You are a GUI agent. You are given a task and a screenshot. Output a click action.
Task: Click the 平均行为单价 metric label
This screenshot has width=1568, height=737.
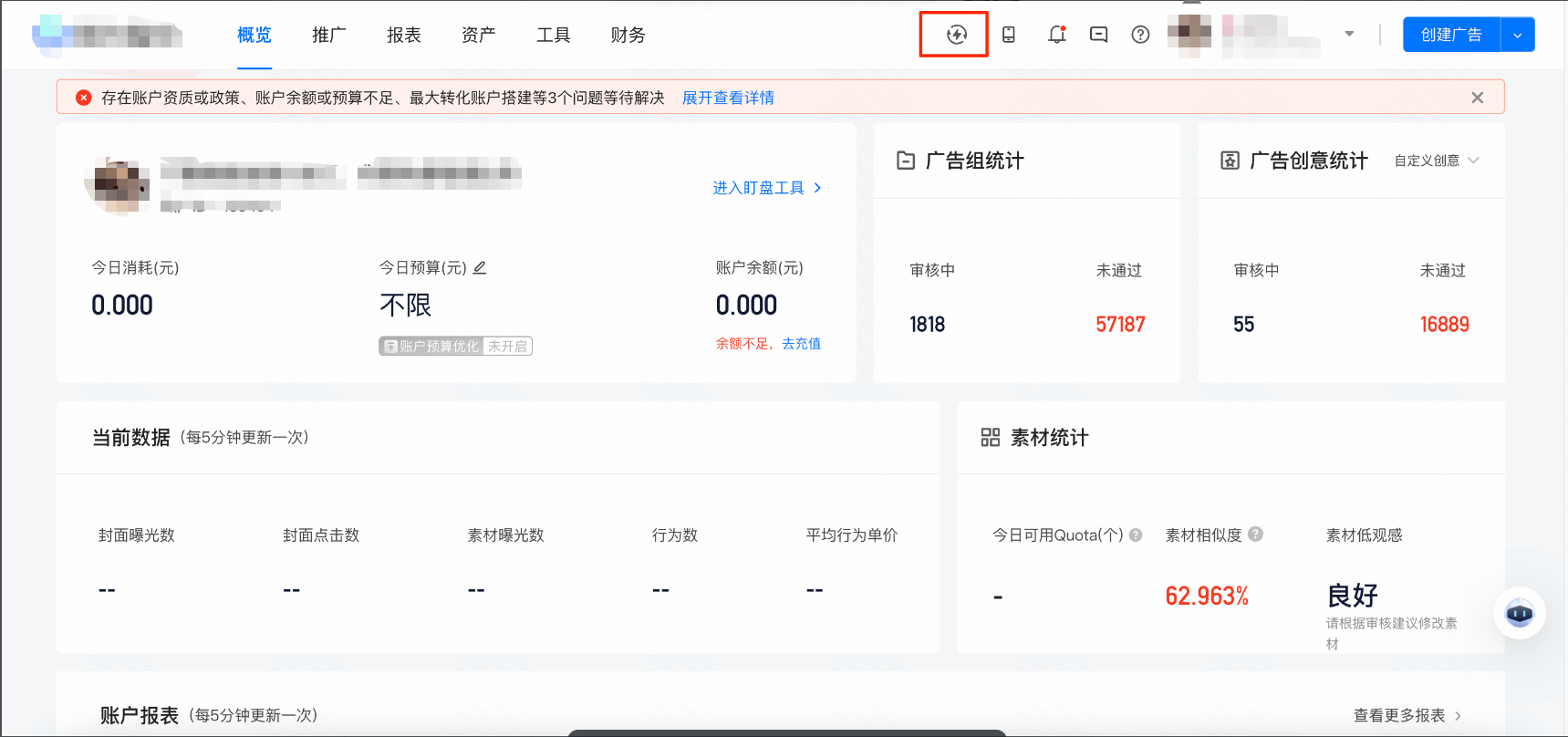tap(852, 535)
